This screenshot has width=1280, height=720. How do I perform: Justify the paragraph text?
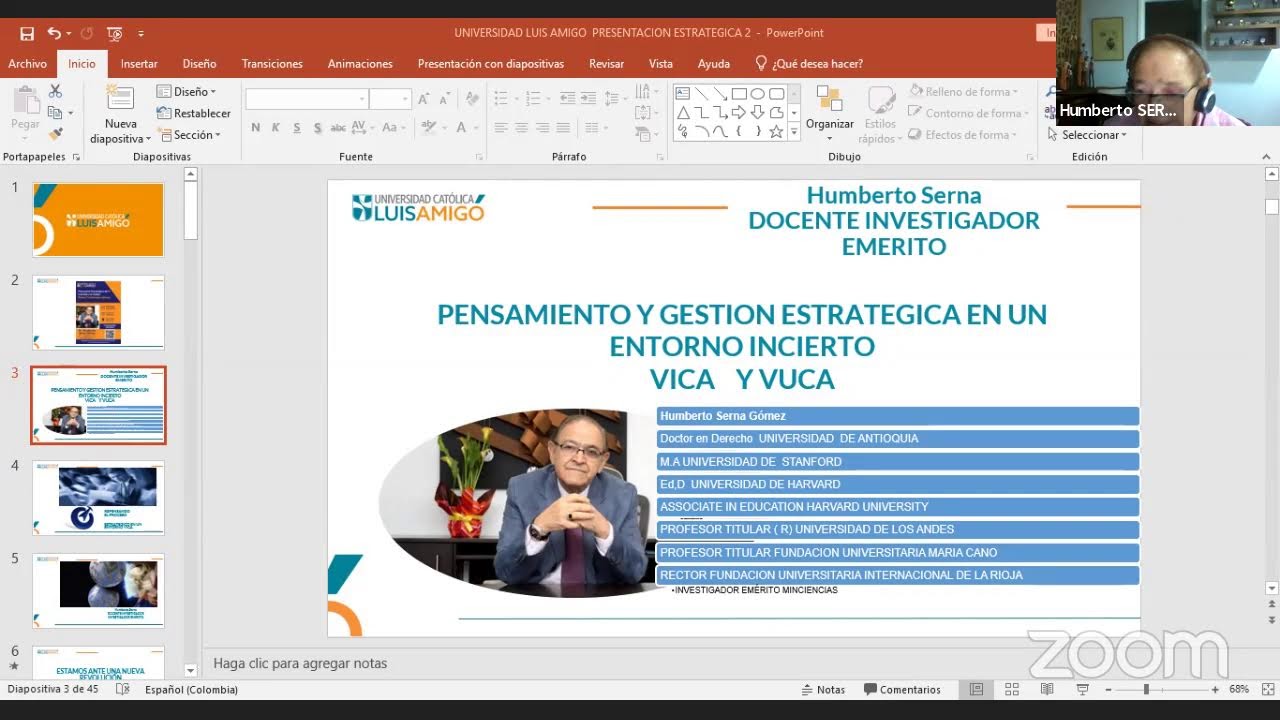563,127
